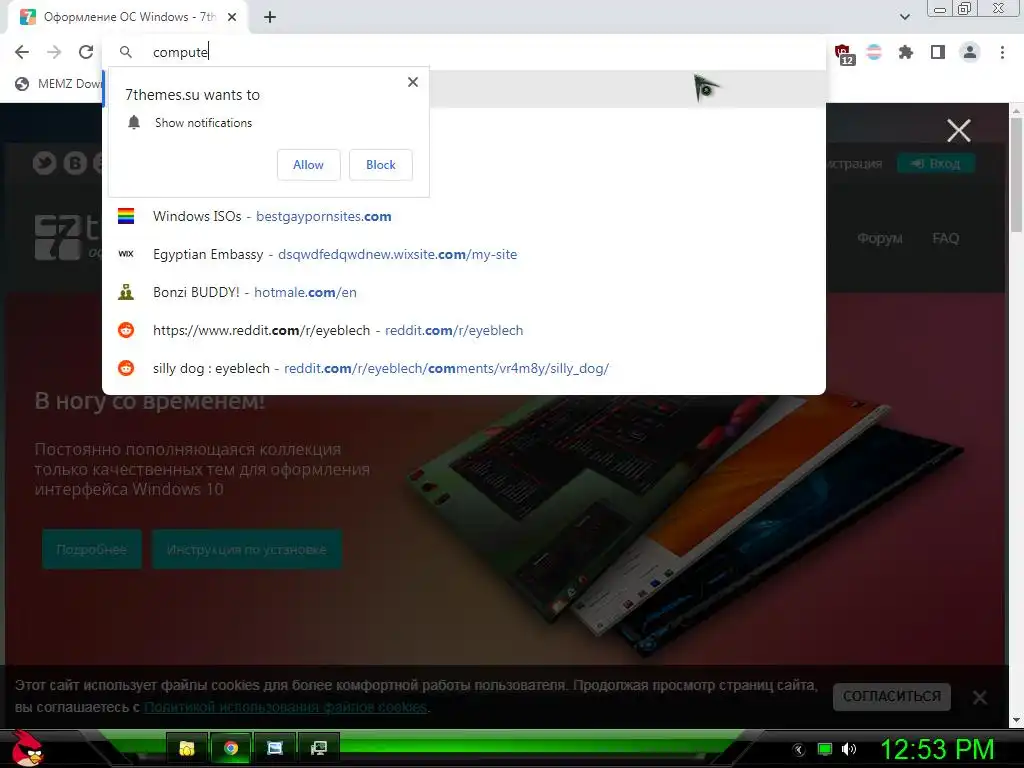
Task: Click the page vertical scrollbar thumb
Action: click(1017, 174)
